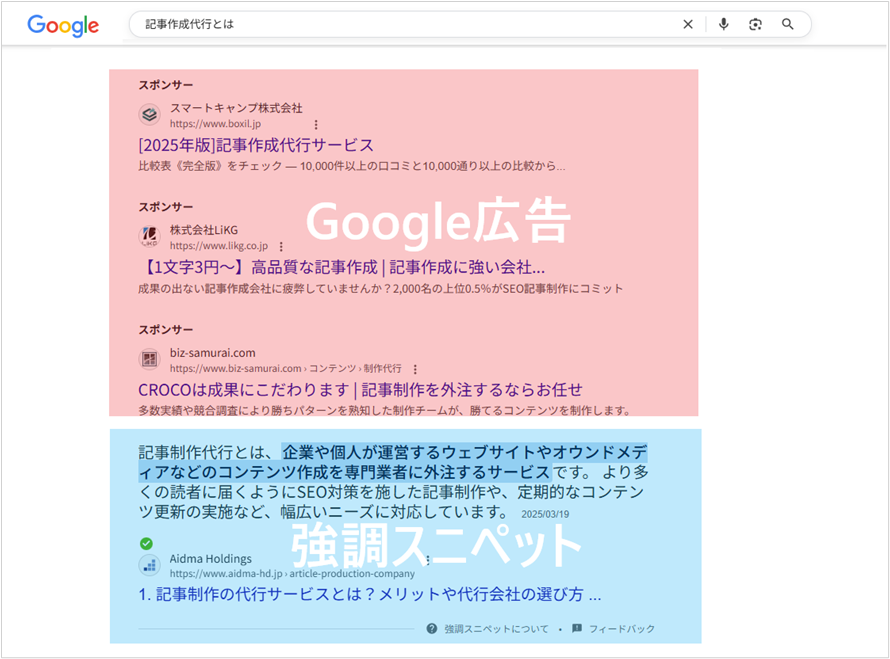890x659 pixels.
Task: Click the Google logo
Action: (x=63, y=25)
